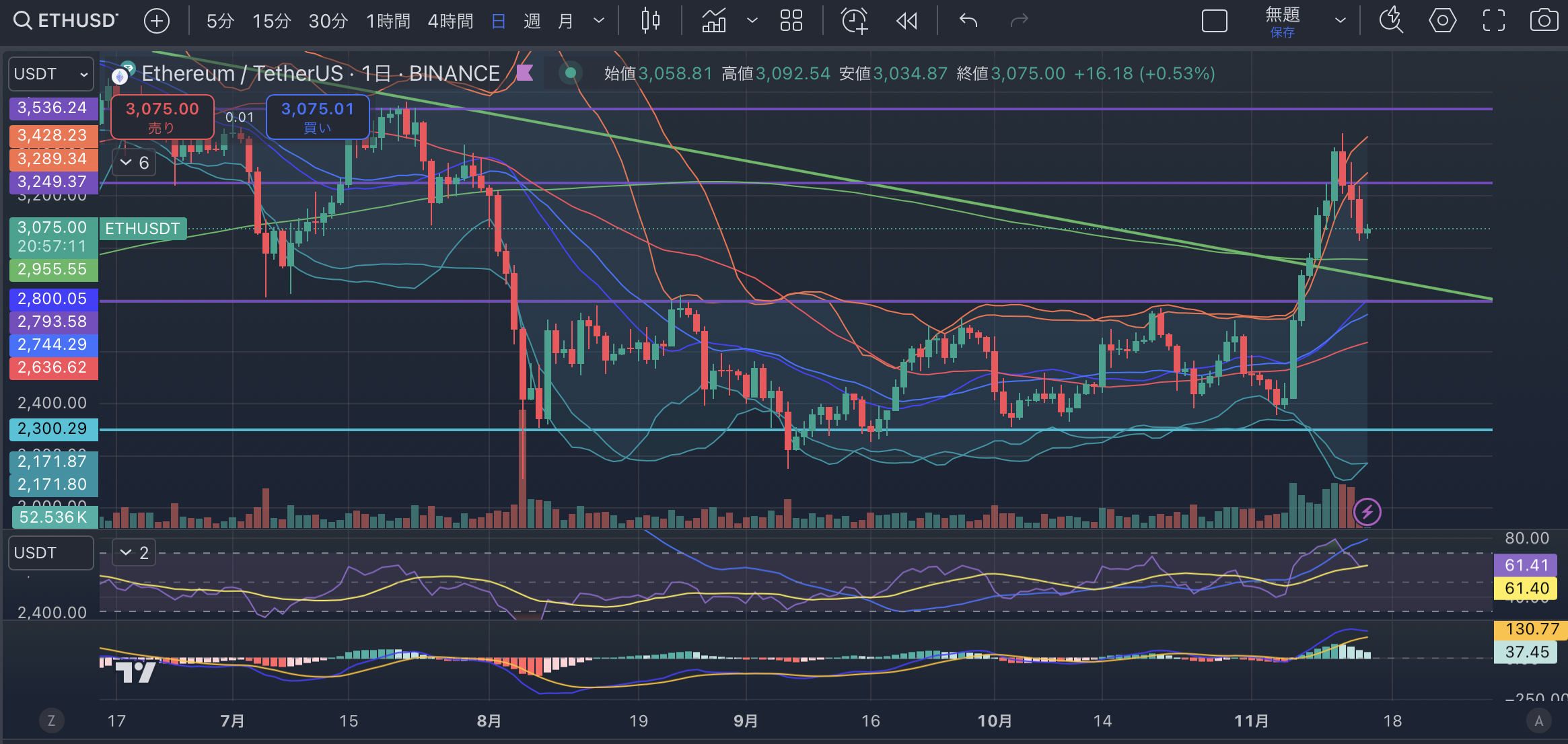Open the indicators panel

click(x=714, y=21)
